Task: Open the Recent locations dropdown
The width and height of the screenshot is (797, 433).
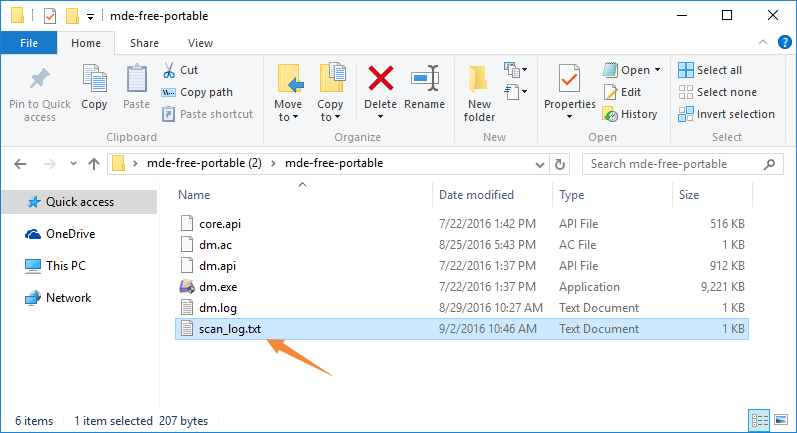Action: (73, 164)
